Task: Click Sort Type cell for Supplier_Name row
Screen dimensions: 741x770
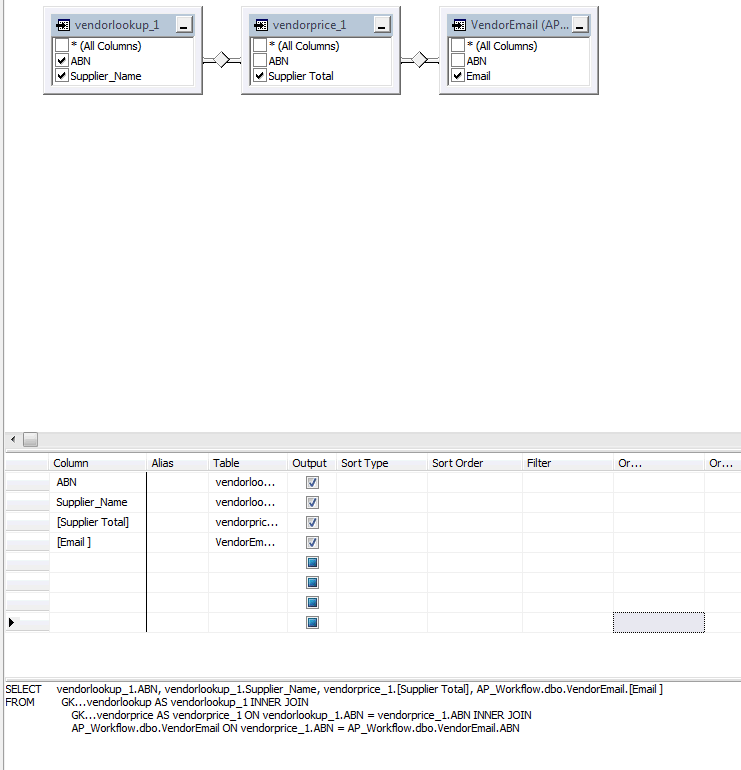Action: pyautogui.click(x=382, y=502)
